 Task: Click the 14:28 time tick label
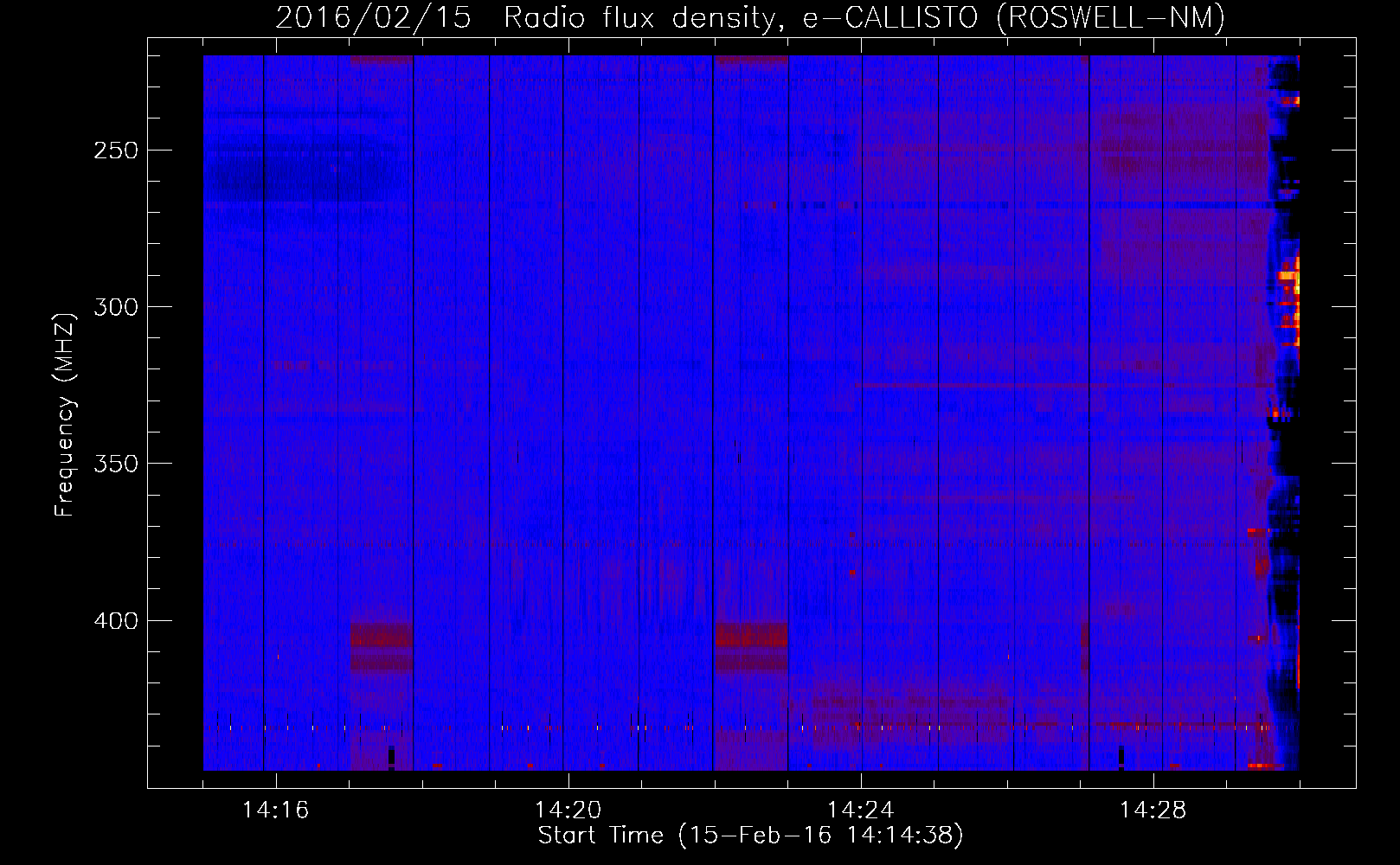[1153, 811]
